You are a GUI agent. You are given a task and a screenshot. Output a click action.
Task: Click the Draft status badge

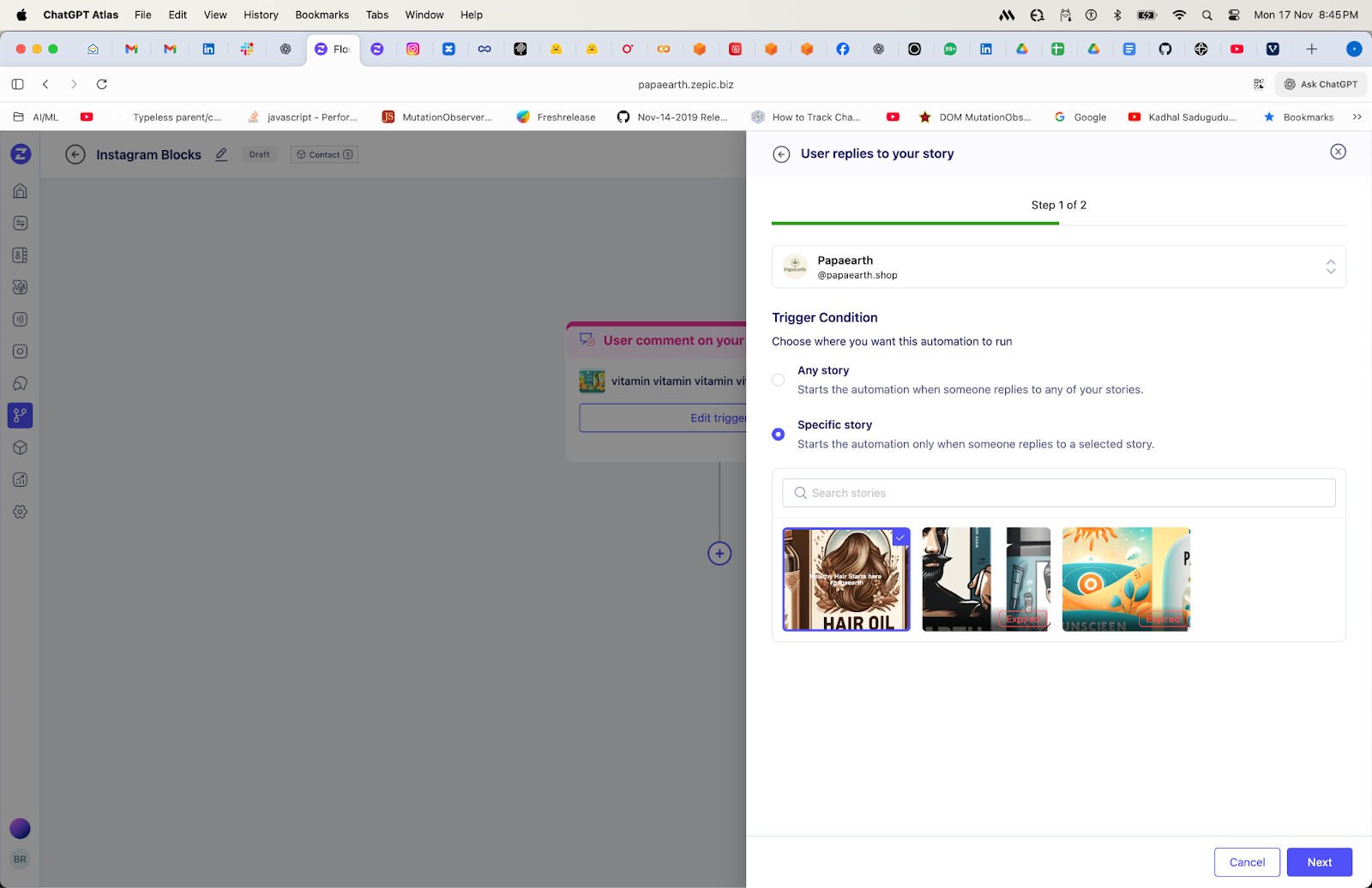(260, 154)
